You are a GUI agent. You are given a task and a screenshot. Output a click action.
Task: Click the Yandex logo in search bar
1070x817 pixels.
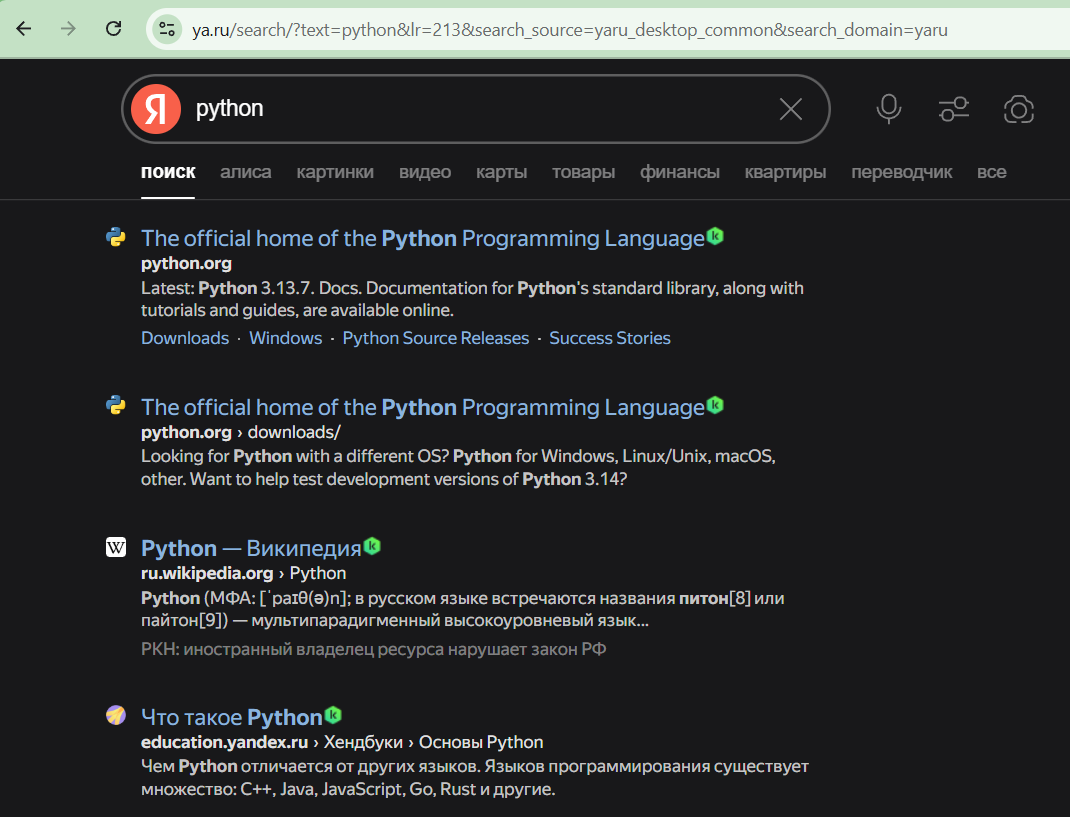(156, 109)
